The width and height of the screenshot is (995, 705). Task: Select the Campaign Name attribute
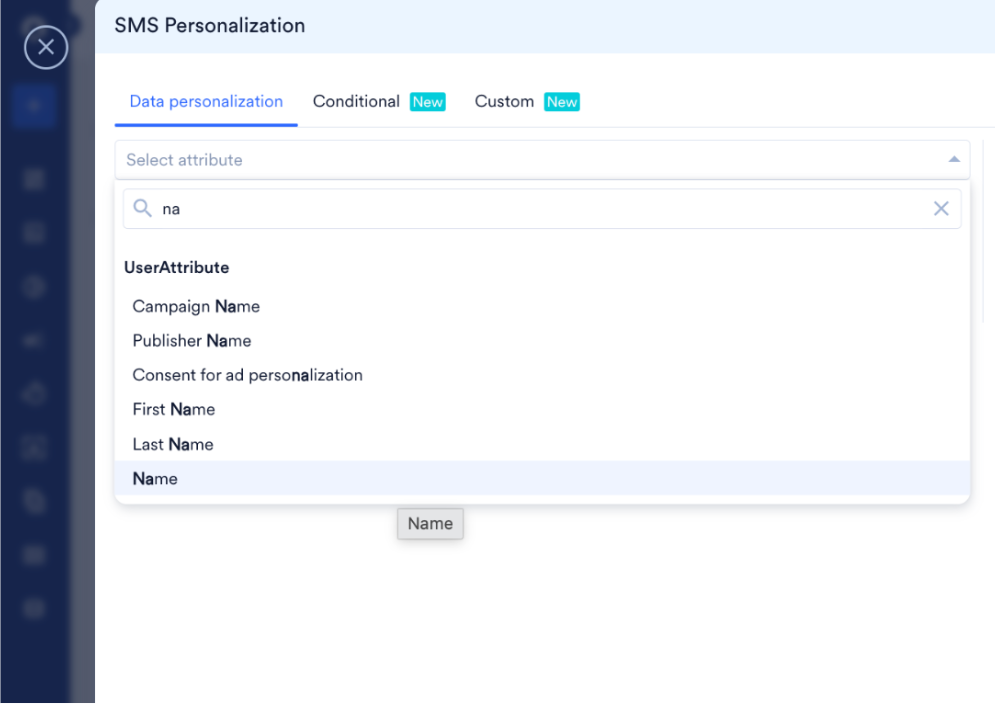point(542,306)
